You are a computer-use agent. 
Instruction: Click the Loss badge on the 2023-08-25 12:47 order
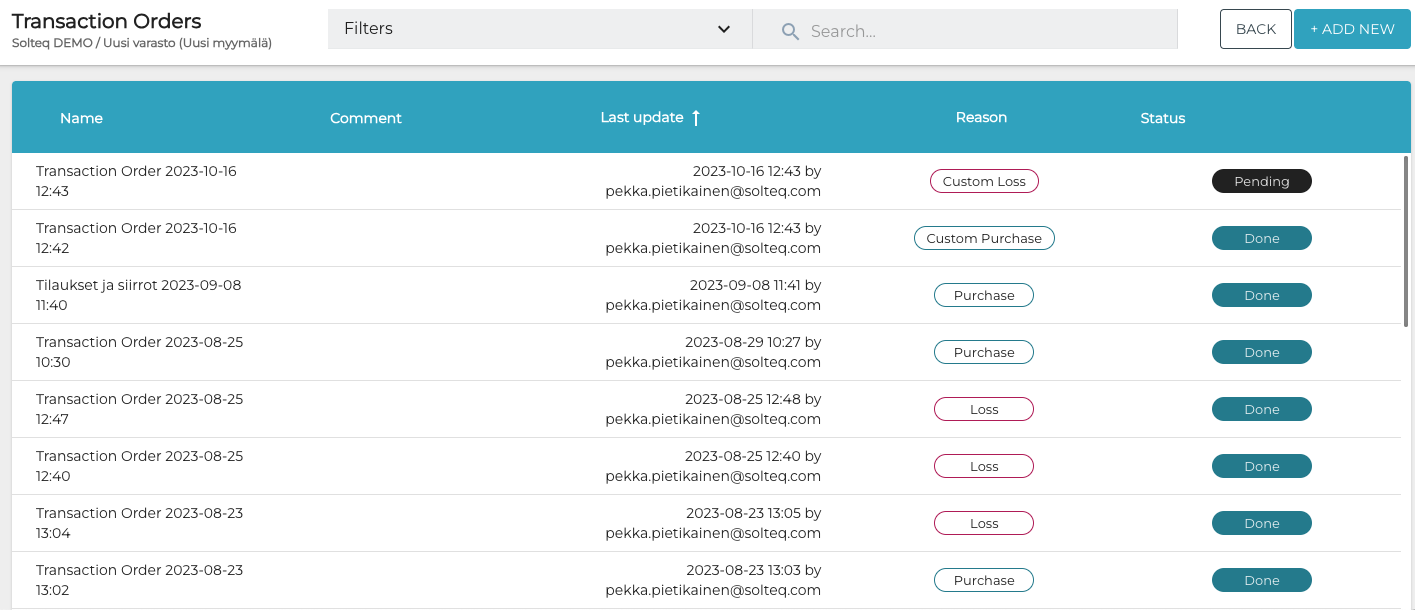[x=984, y=409]
